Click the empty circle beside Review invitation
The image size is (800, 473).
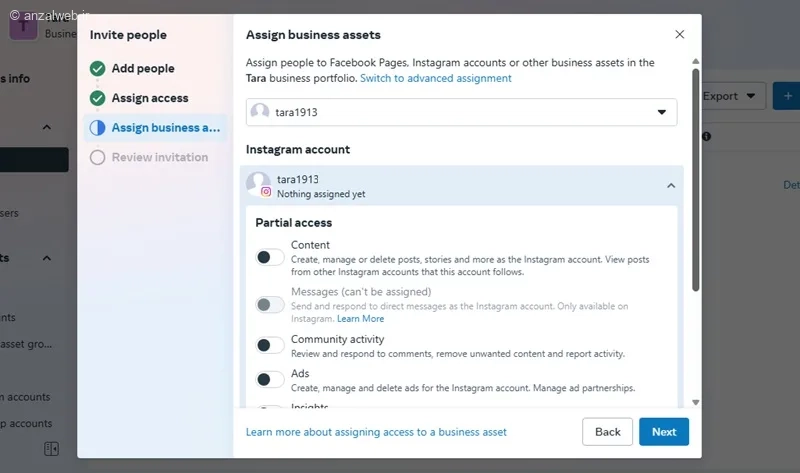pyautogui.click(x=97, y=157)
